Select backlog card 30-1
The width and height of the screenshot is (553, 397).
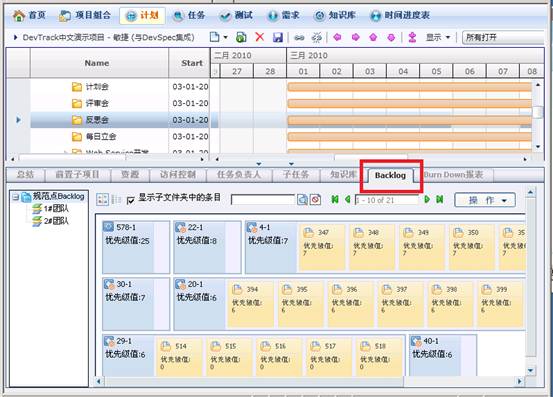pos(136,304)
